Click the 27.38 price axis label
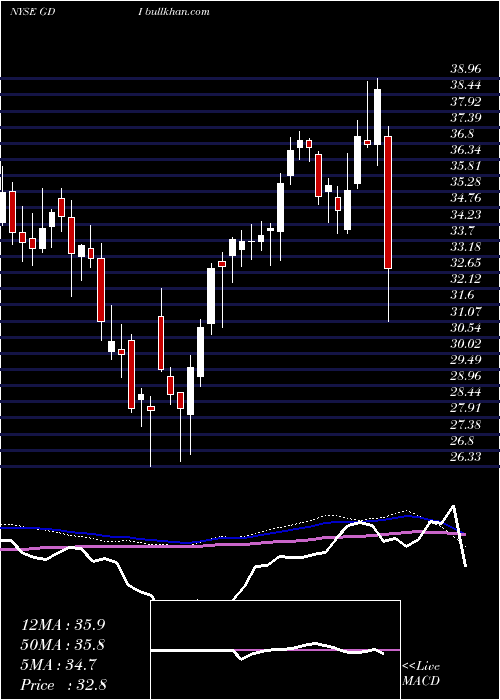The image size is (500, 700). tap(466, 425)
